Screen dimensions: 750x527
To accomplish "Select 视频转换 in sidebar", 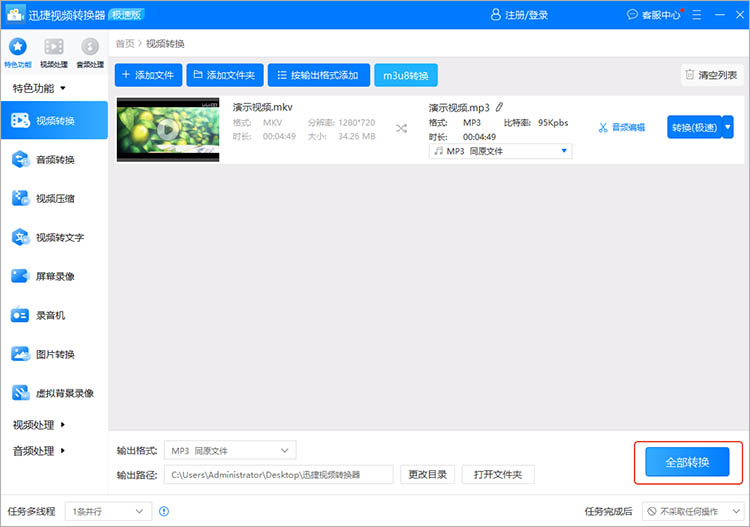I will 54,121.
